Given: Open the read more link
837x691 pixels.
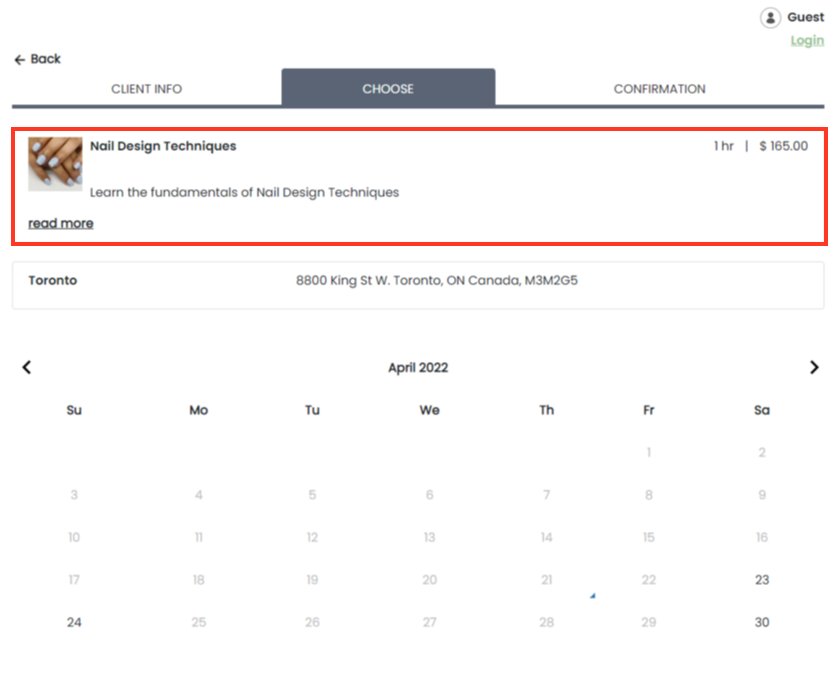Looking at the screenshot, I should point(61,223).
